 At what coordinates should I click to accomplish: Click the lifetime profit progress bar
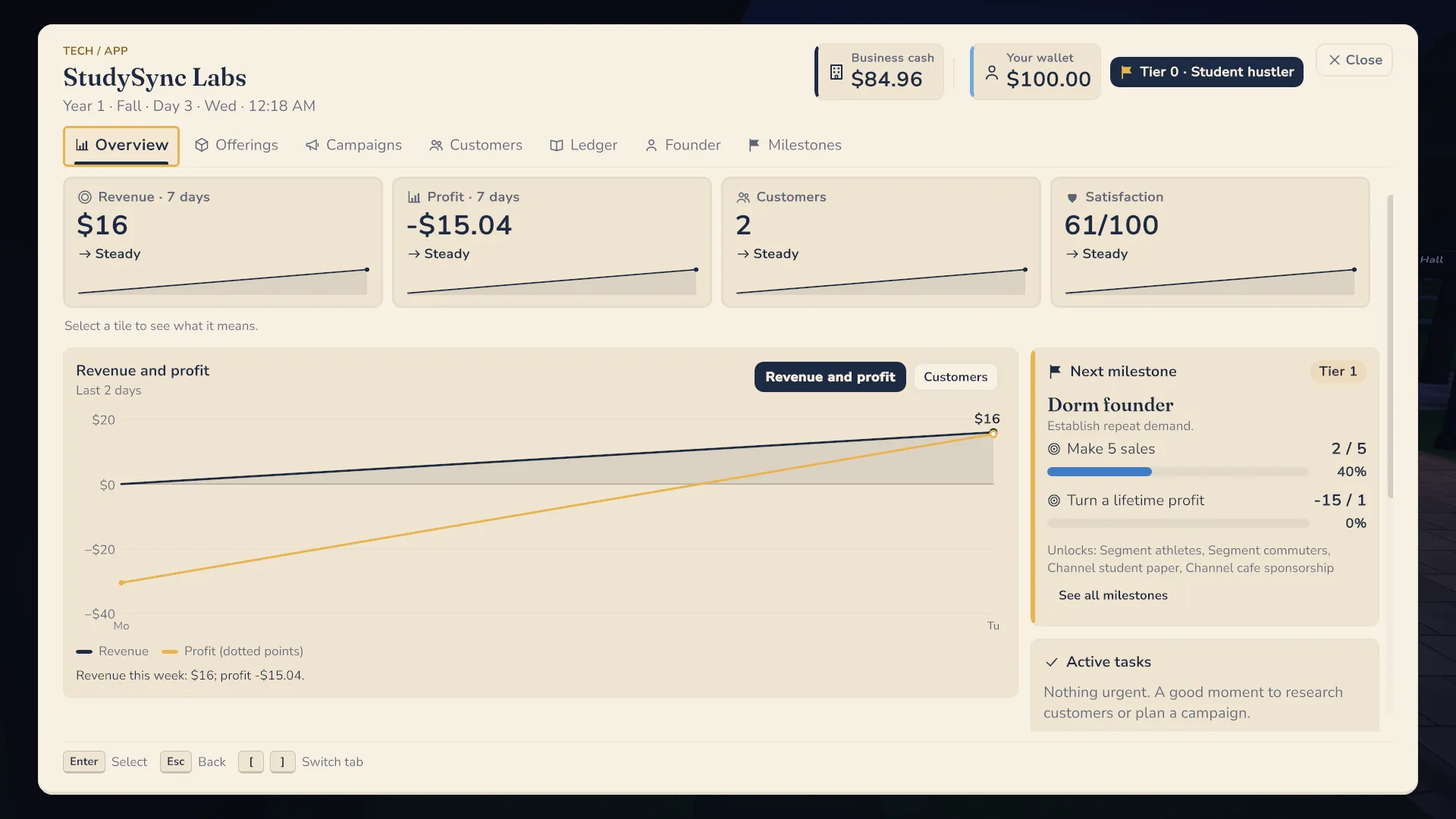tap(1178, 523)
